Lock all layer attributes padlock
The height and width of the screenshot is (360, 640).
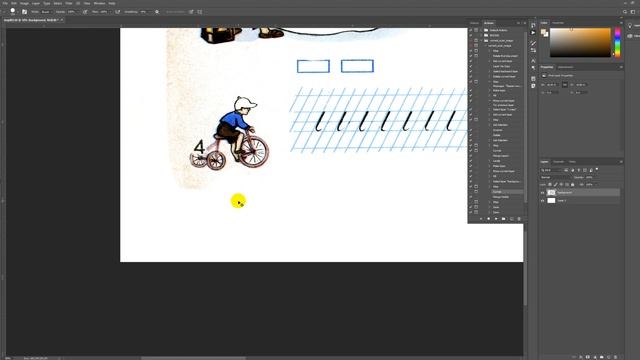(x=573, y=184)
